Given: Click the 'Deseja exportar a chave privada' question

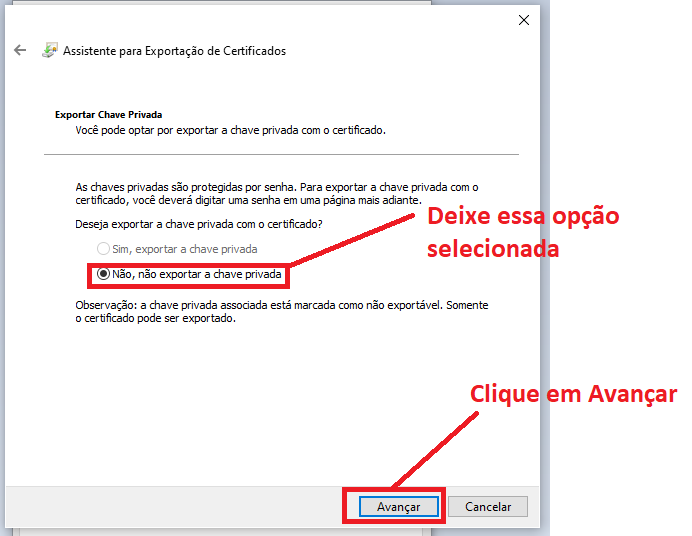Looking at the screenshot, I should [x=205, y=225].
